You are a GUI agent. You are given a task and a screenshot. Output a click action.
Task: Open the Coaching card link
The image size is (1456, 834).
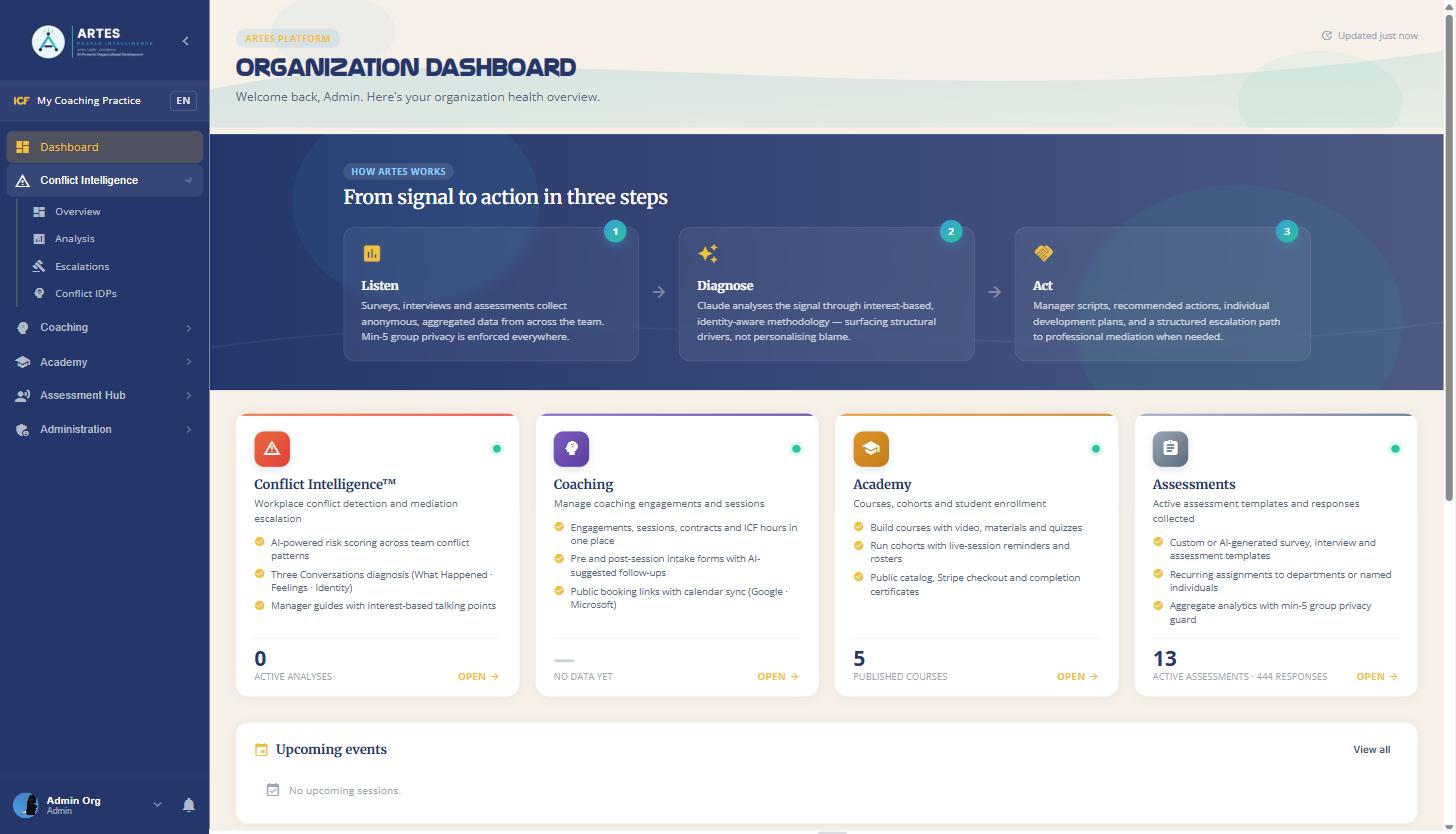click(x=778, y=677)
